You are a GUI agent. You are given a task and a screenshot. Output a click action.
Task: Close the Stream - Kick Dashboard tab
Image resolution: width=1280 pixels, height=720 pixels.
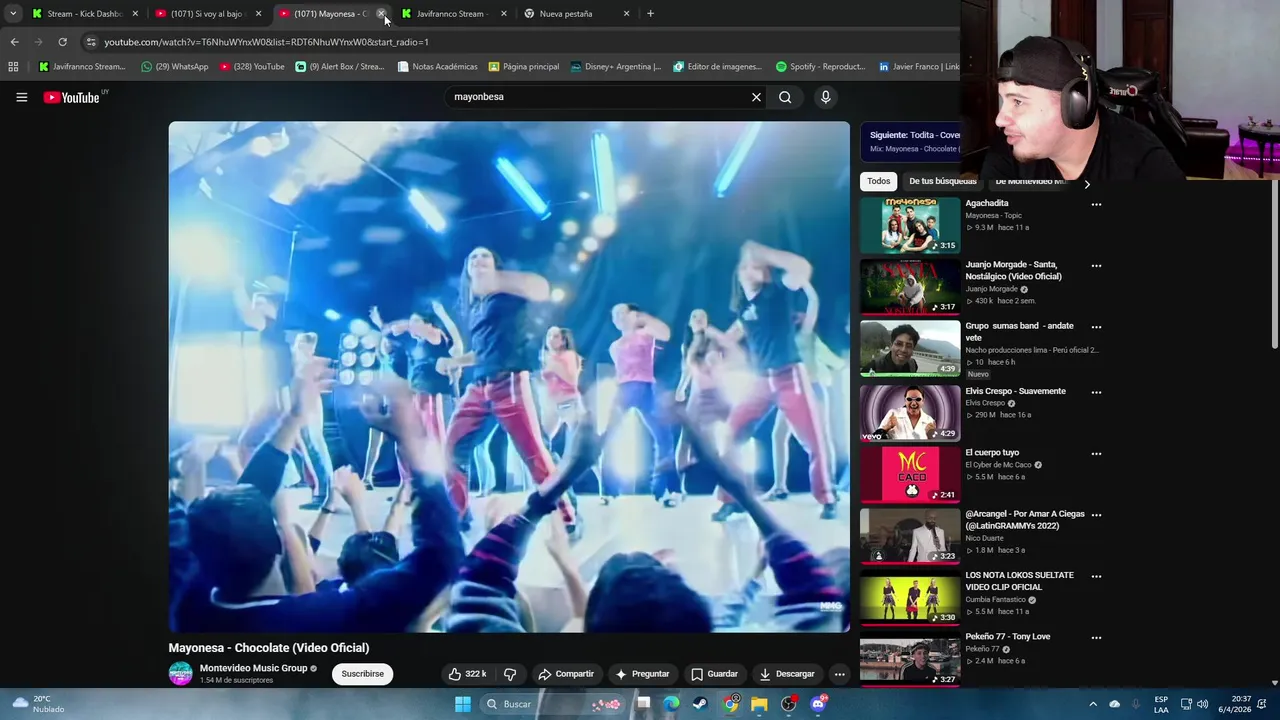point(135,14)
